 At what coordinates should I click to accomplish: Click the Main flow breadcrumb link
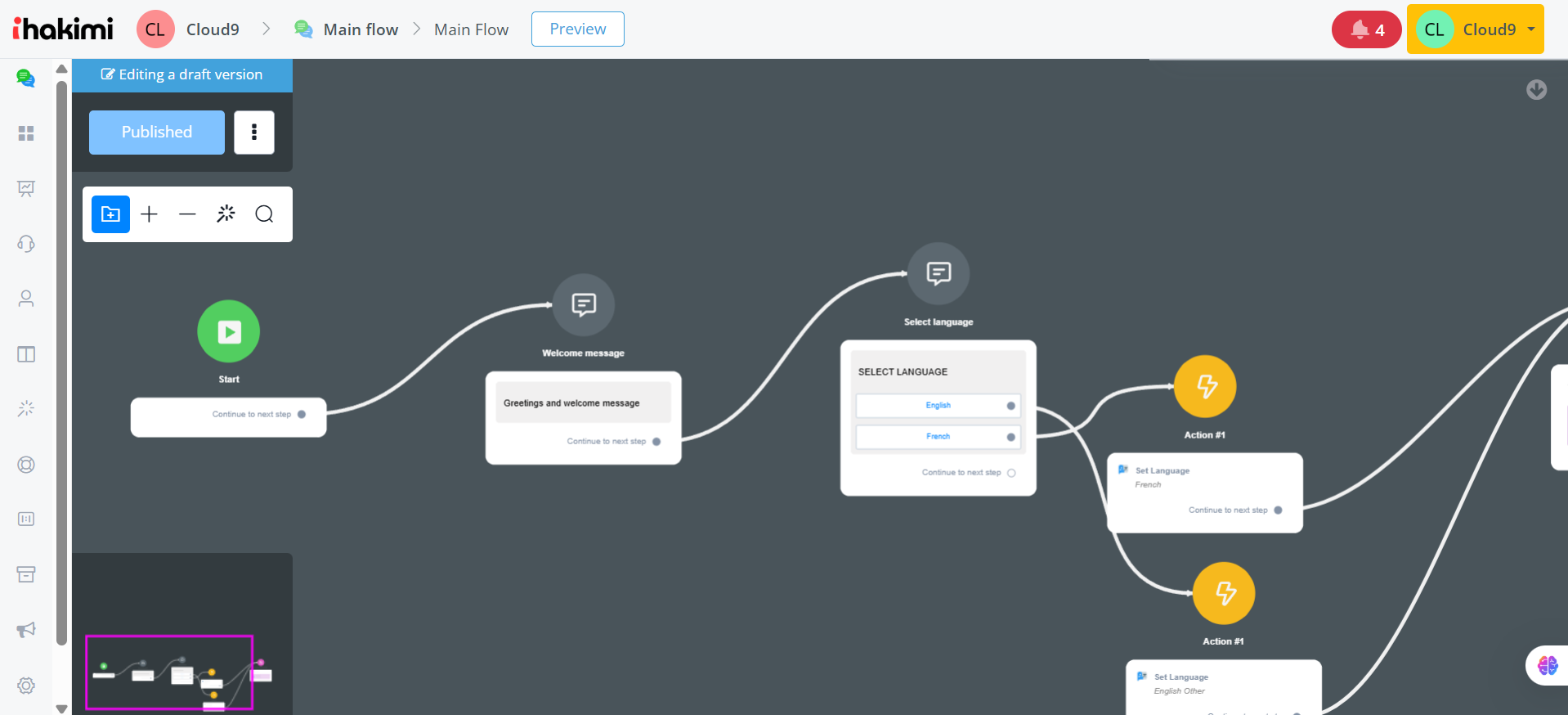[x=361, y=29]
